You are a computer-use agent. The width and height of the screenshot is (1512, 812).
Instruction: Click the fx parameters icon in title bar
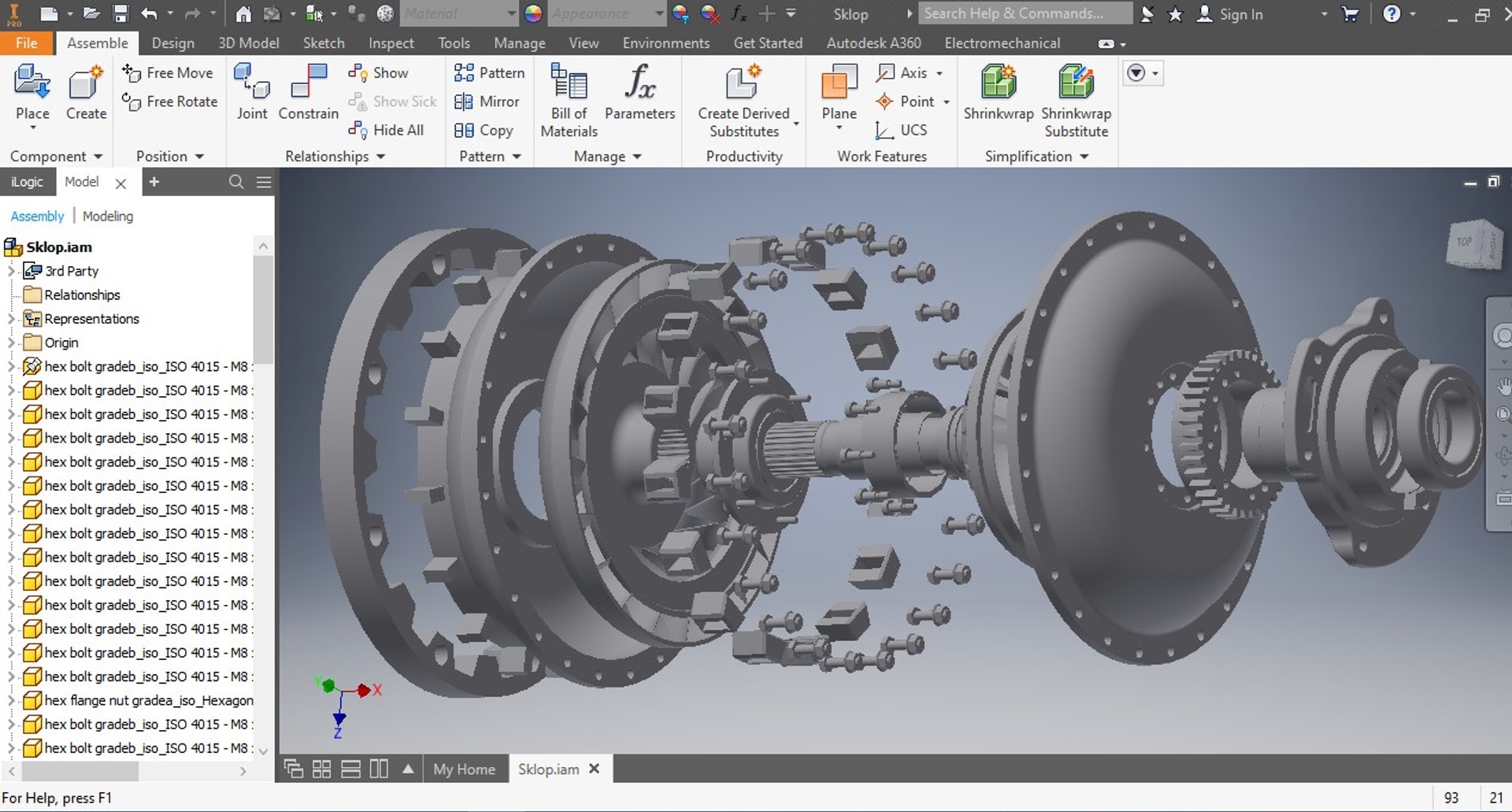[738, 13]
